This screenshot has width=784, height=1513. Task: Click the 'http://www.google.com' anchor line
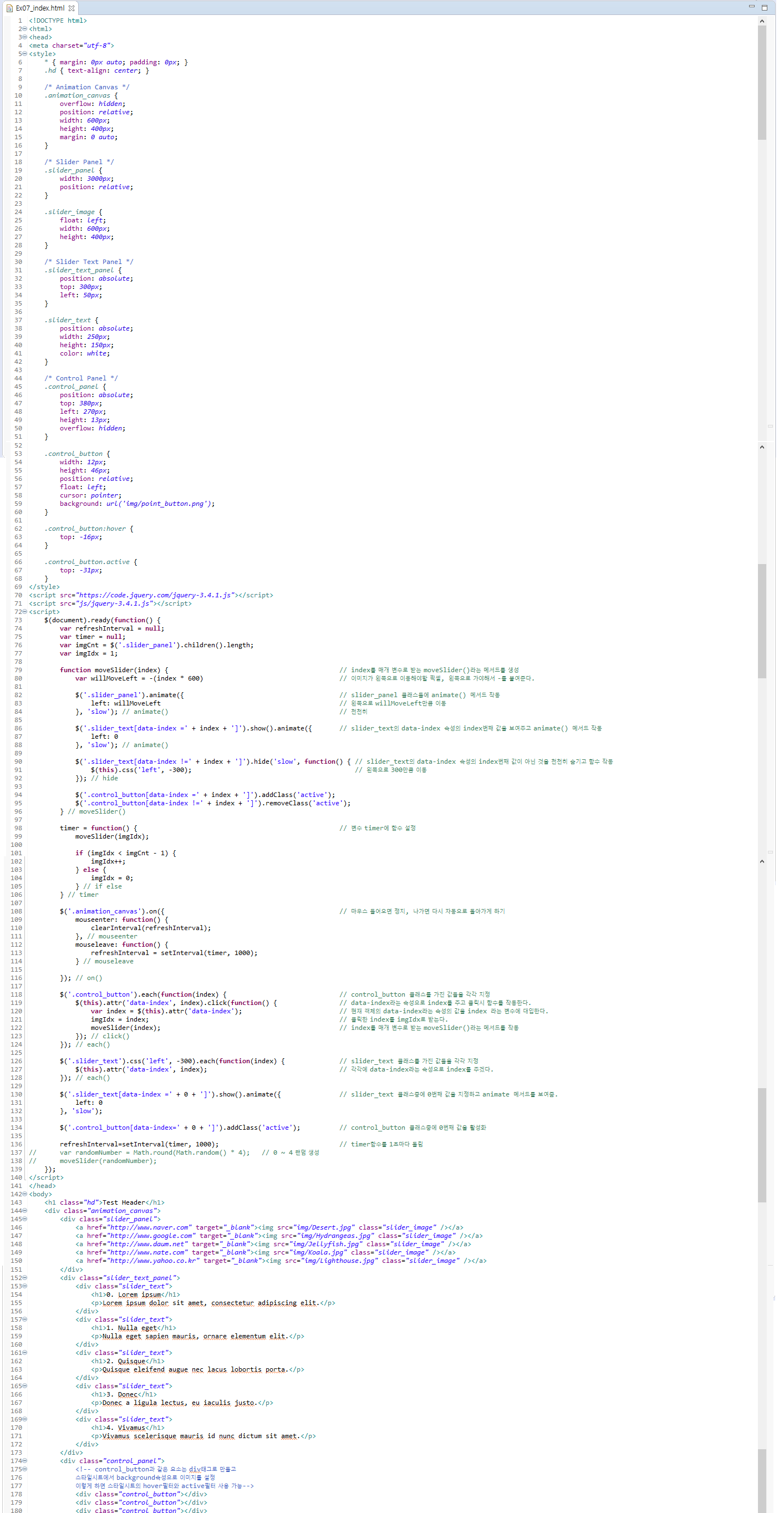point(279,1236)
